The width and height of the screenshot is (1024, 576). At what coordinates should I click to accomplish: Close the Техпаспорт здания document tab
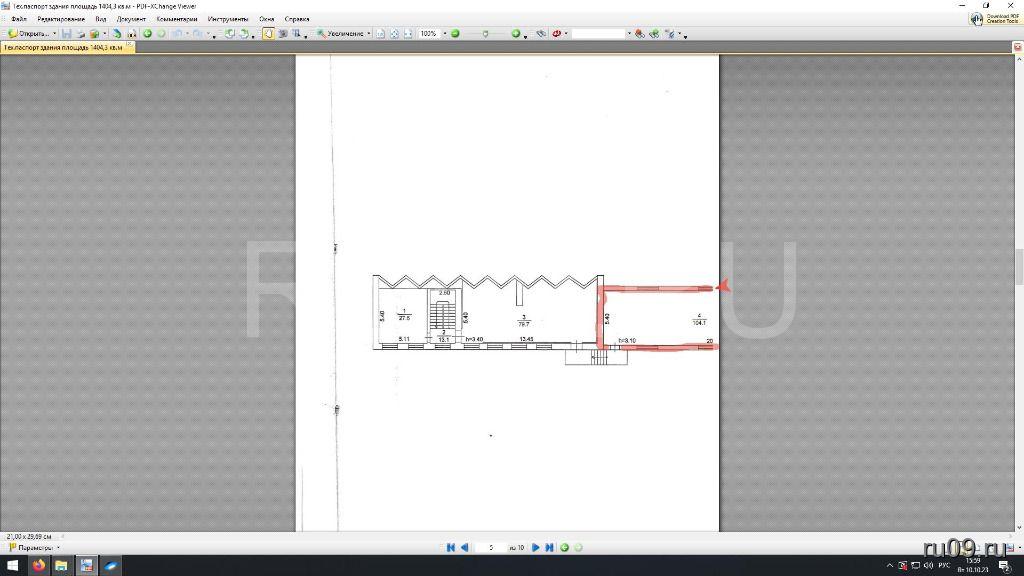click(x=129, y=47)
